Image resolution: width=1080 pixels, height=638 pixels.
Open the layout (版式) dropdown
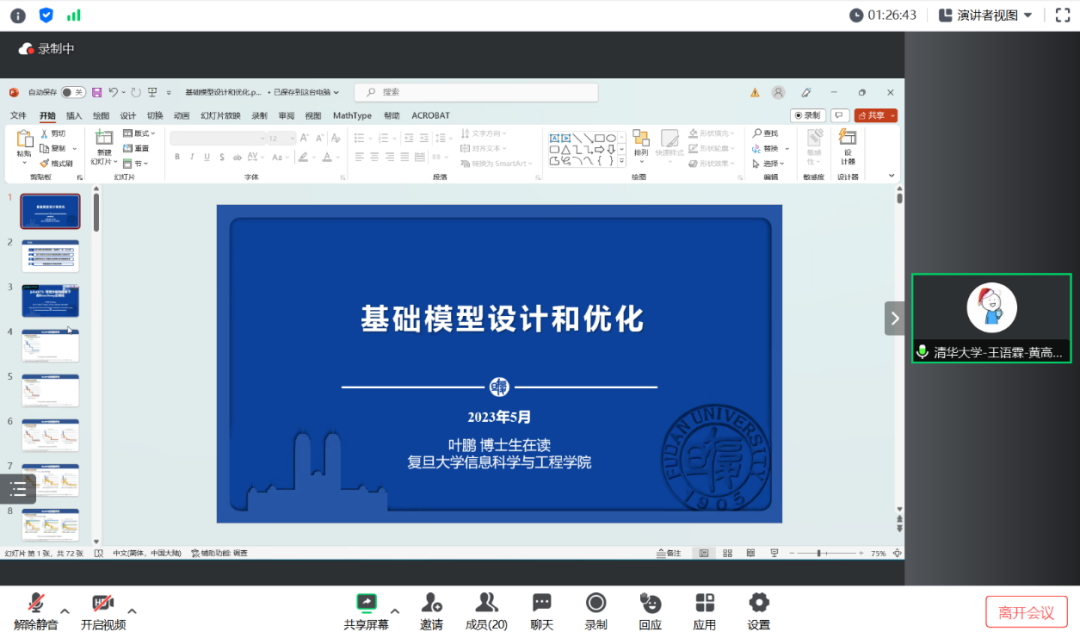pos(139,134)
